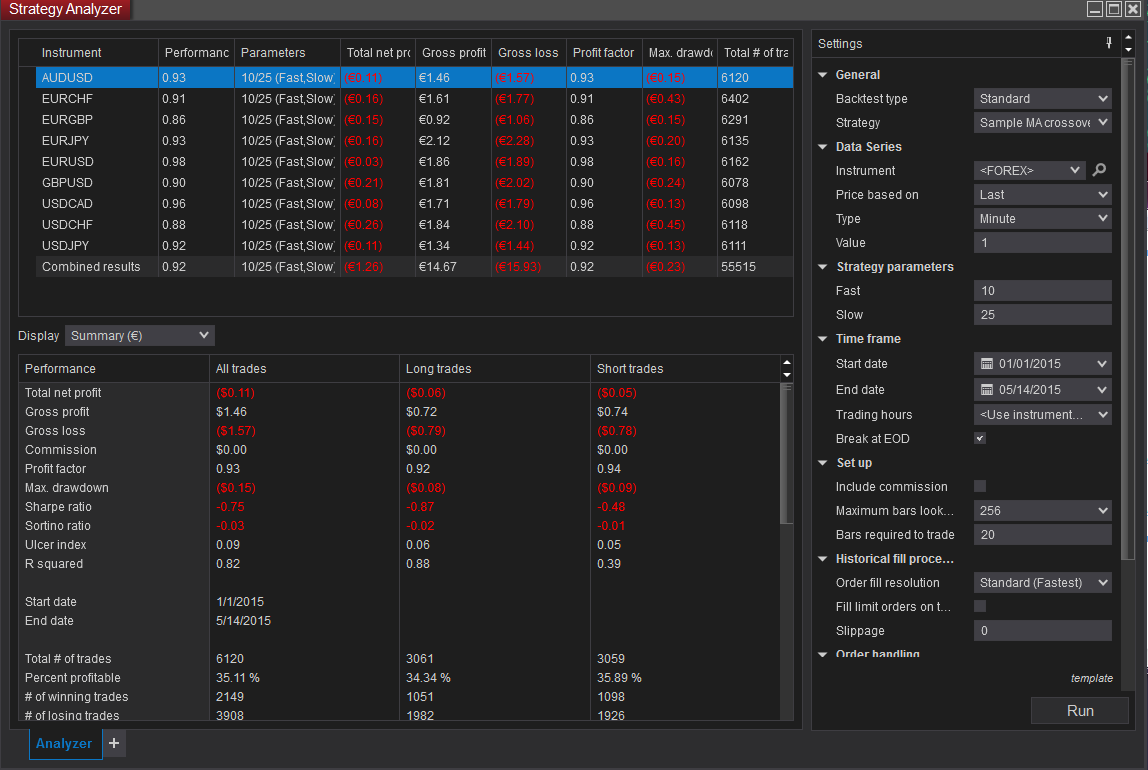Collapse the Time frame section

(823, 339)
